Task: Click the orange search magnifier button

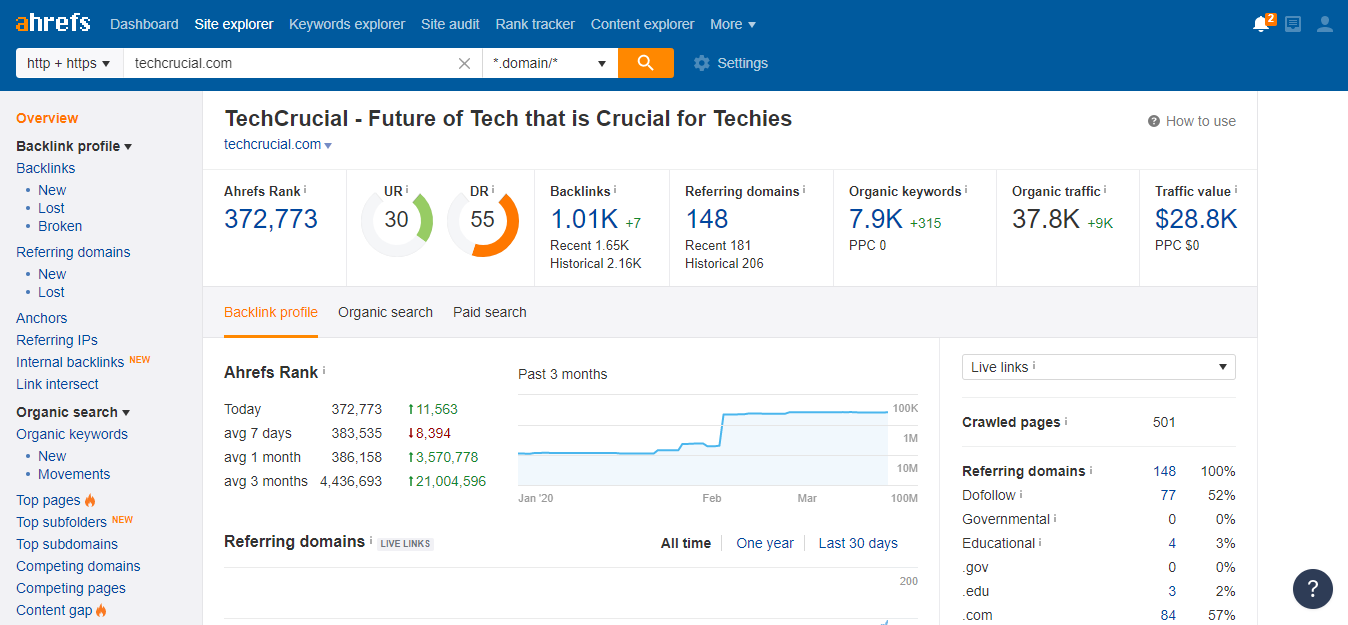Action: point(645,63)
